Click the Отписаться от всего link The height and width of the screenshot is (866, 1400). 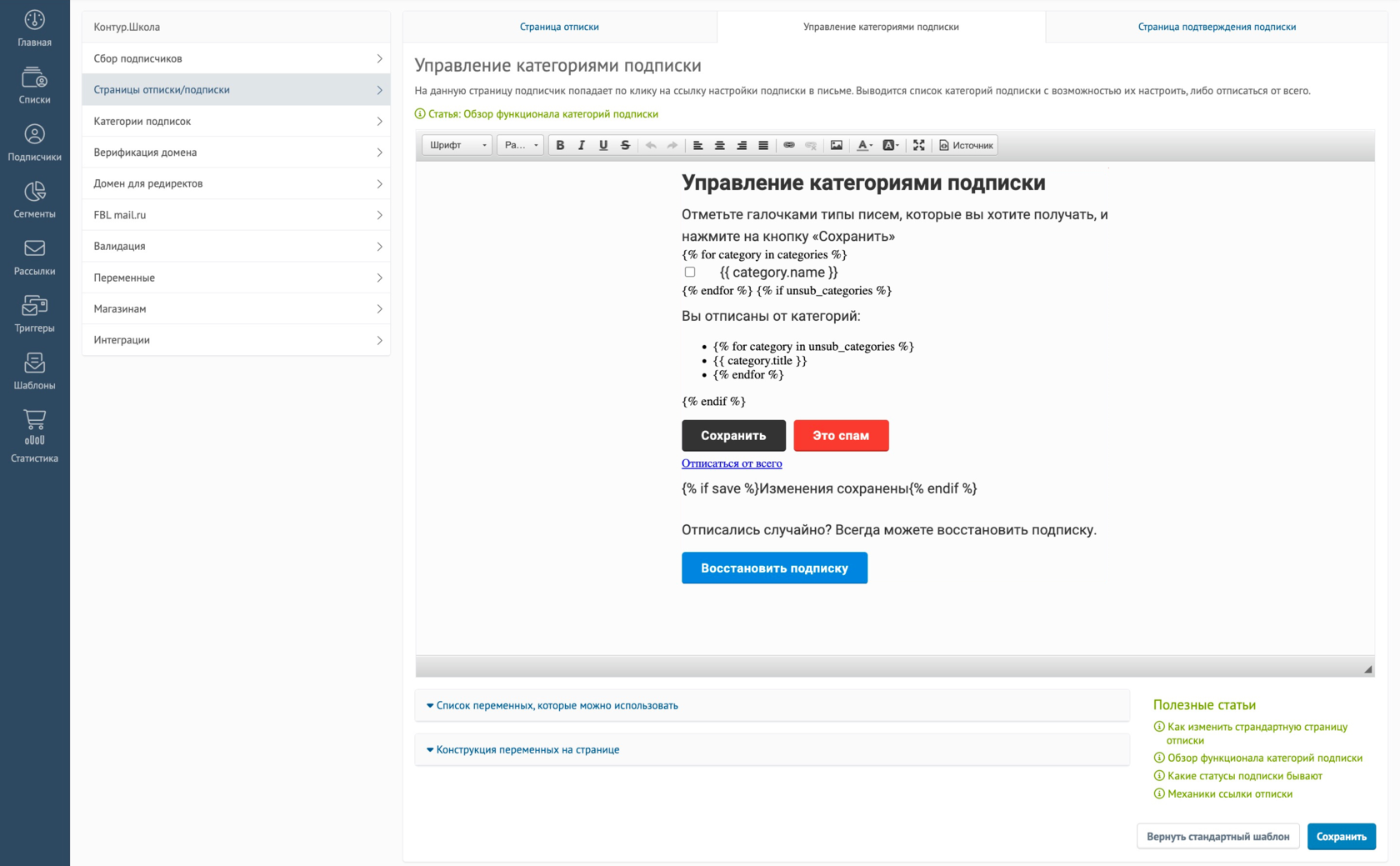click(x=732, y=463)
